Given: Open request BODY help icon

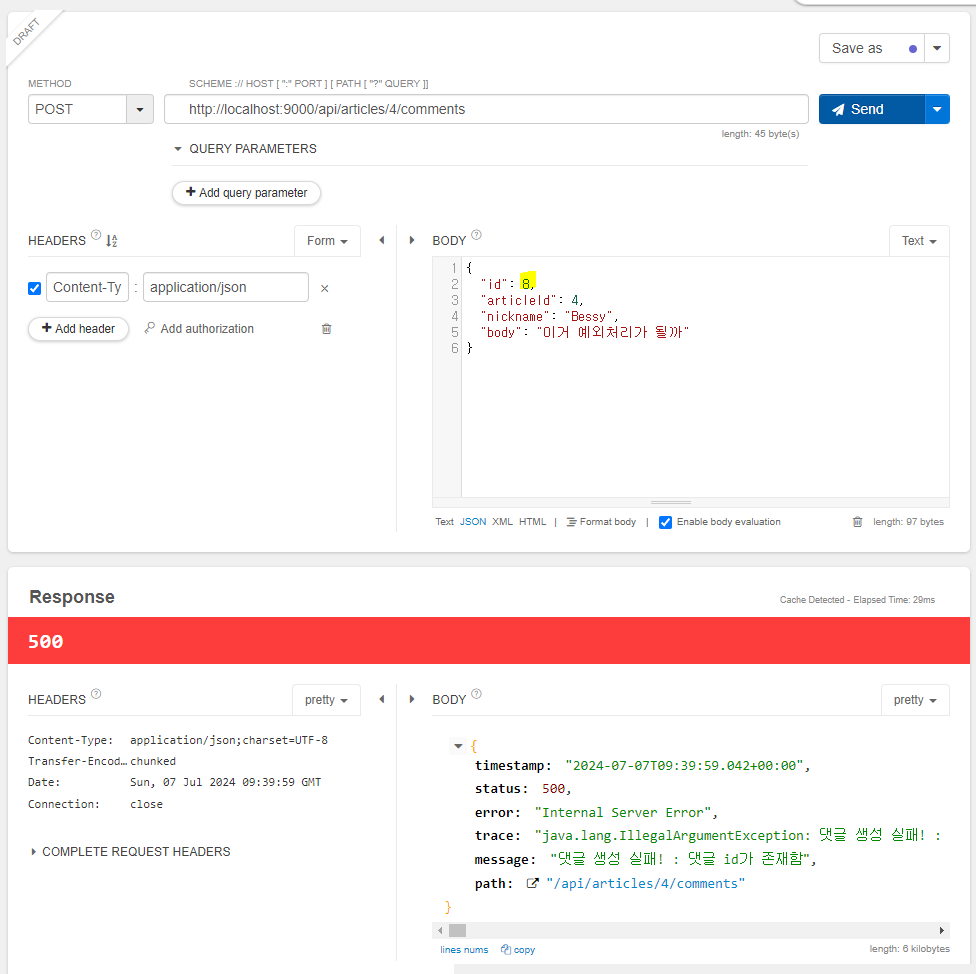Looking at the screenshot, I should pos(476,235).
